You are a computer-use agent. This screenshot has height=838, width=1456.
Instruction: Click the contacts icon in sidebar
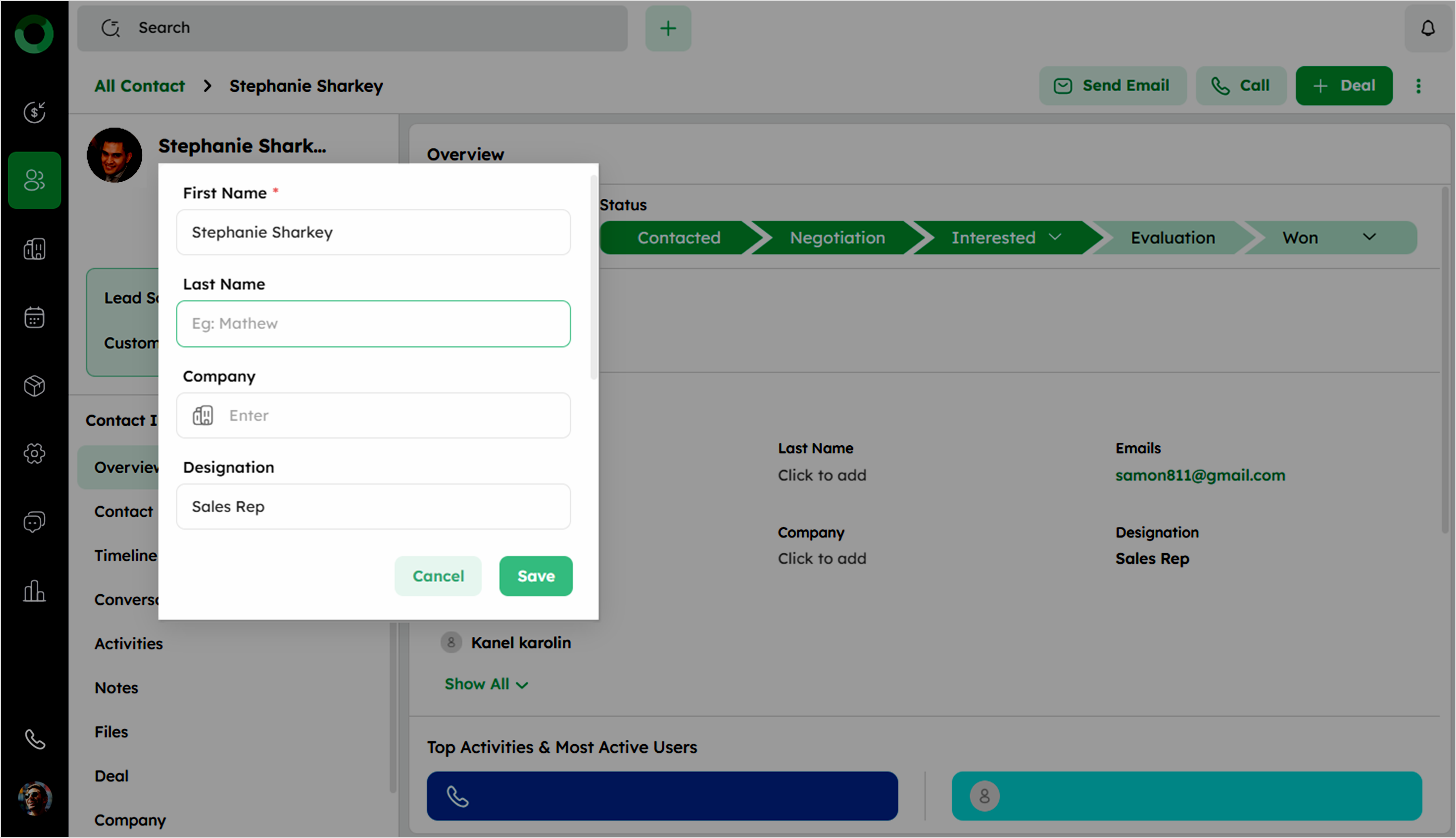(x=34, y=180)
